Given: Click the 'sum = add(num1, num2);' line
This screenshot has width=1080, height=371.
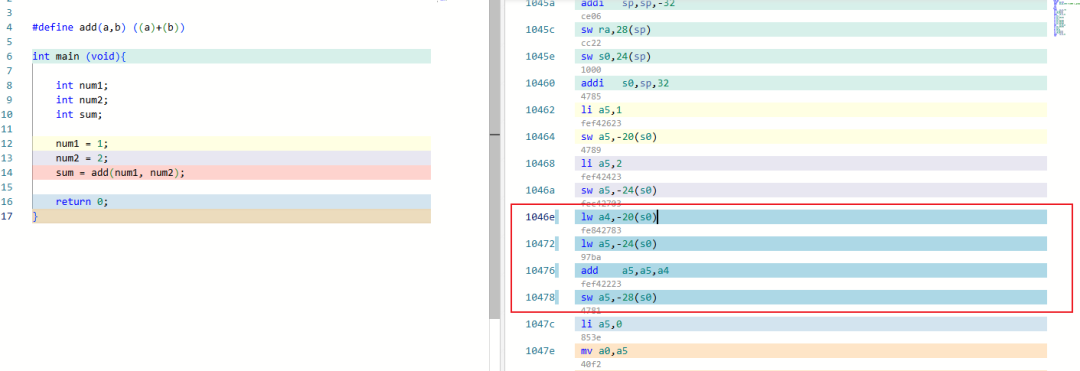Looking at the screenshot, I should pyautogui.click(x=231, y=172).
